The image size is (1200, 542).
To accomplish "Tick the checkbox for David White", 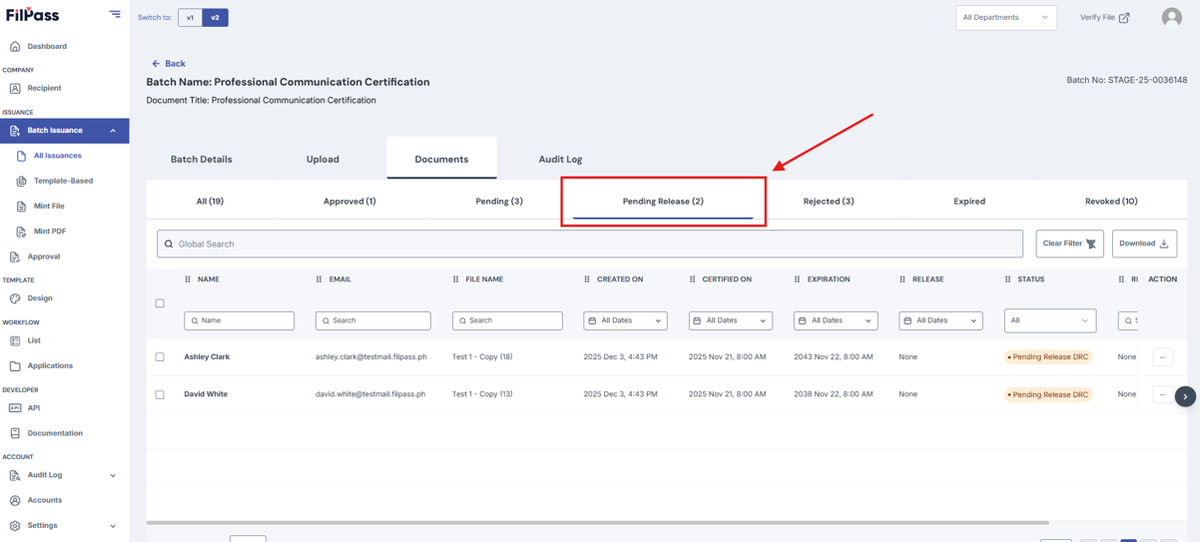I will click(160, 395).
